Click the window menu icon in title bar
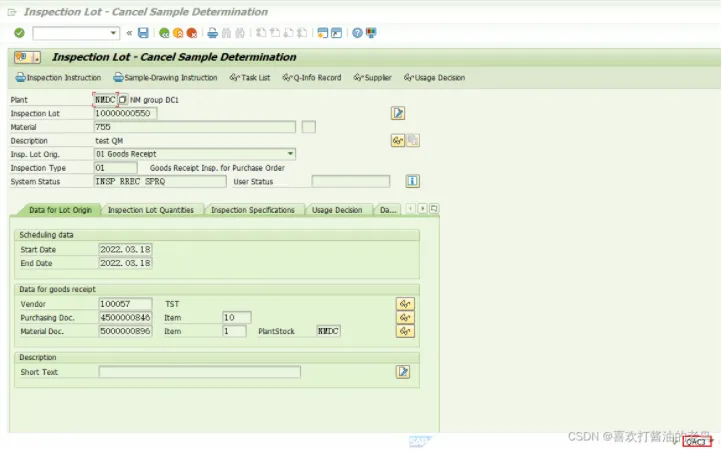Screen dimensions: 722x453 click(x=12, y=12)
